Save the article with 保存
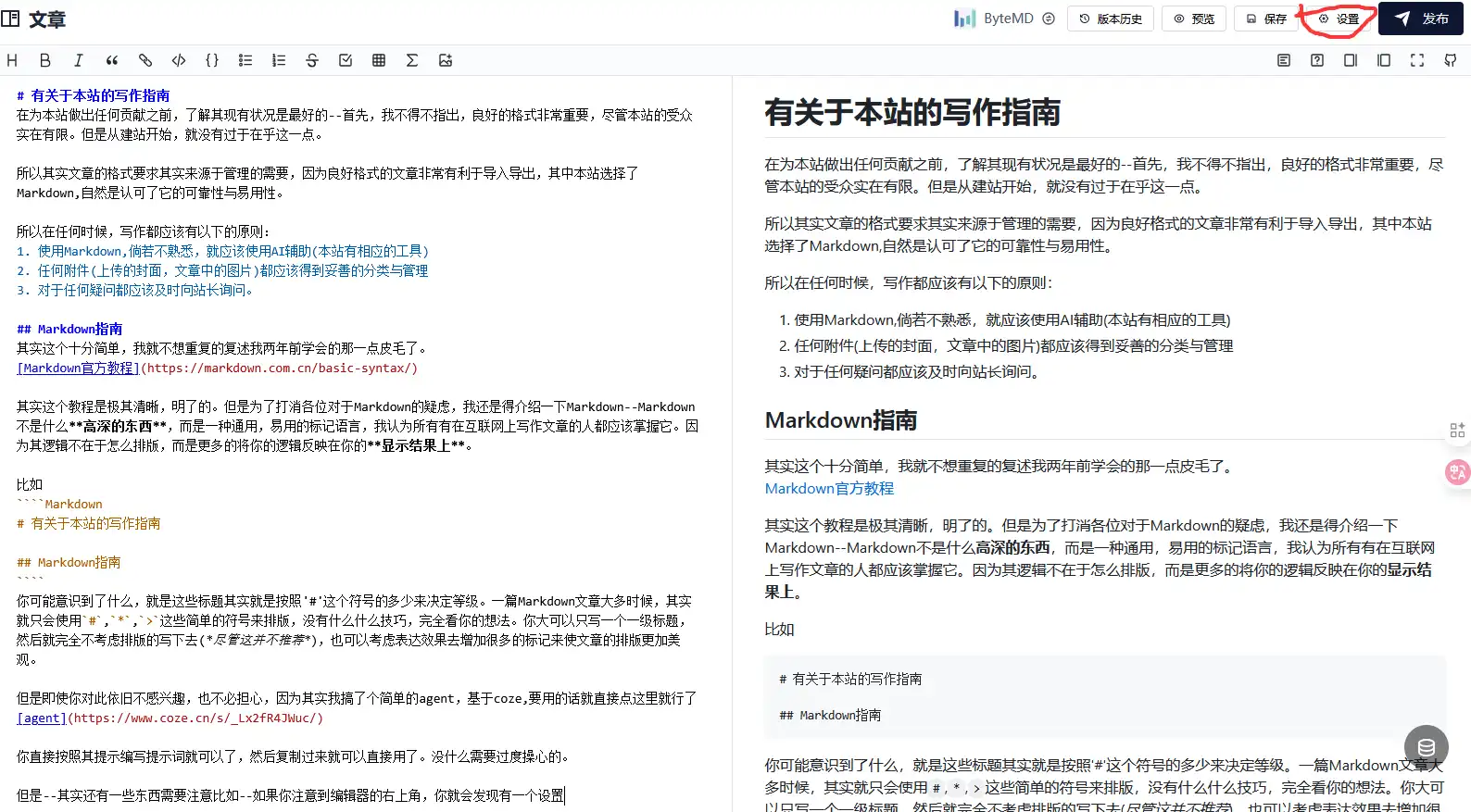Viewport: 1471px width, 812px height. click(x=1266, y=19)
